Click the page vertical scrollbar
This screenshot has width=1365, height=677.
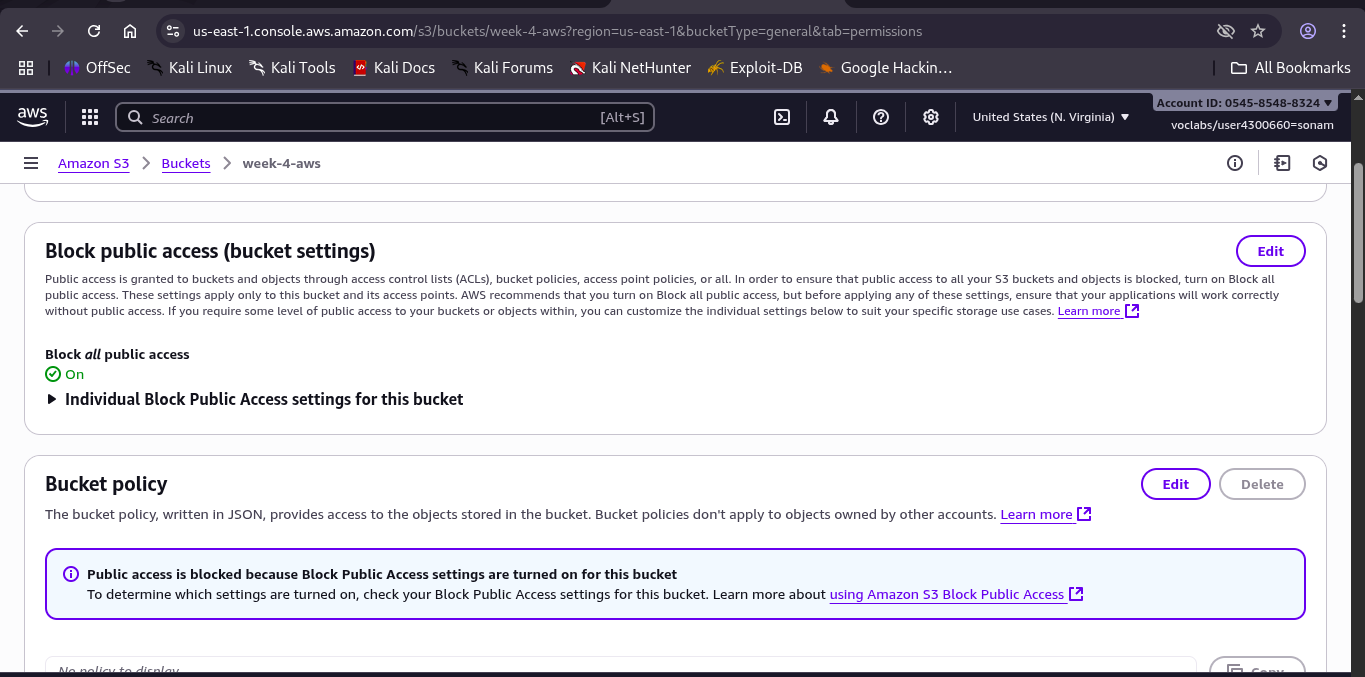click(1358, 232)
